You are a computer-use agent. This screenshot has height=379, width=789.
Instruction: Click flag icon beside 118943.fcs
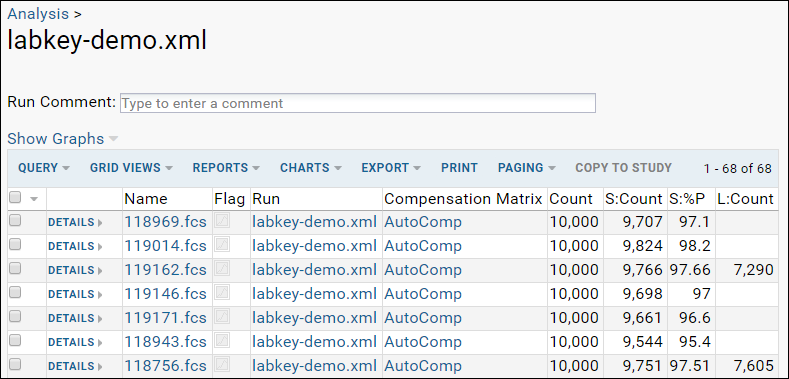coord(222,341)
